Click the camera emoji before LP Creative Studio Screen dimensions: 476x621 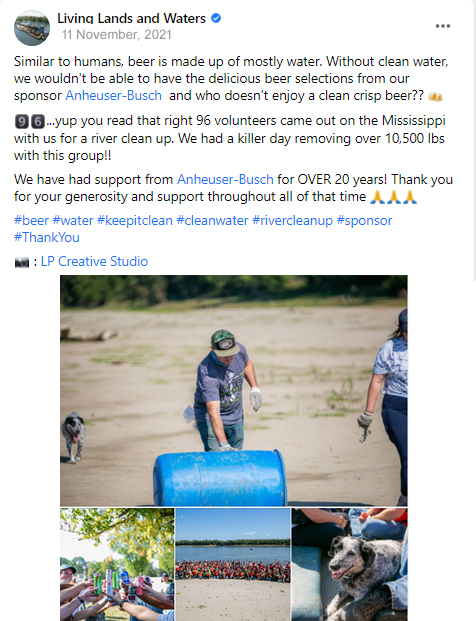[22, 262]
